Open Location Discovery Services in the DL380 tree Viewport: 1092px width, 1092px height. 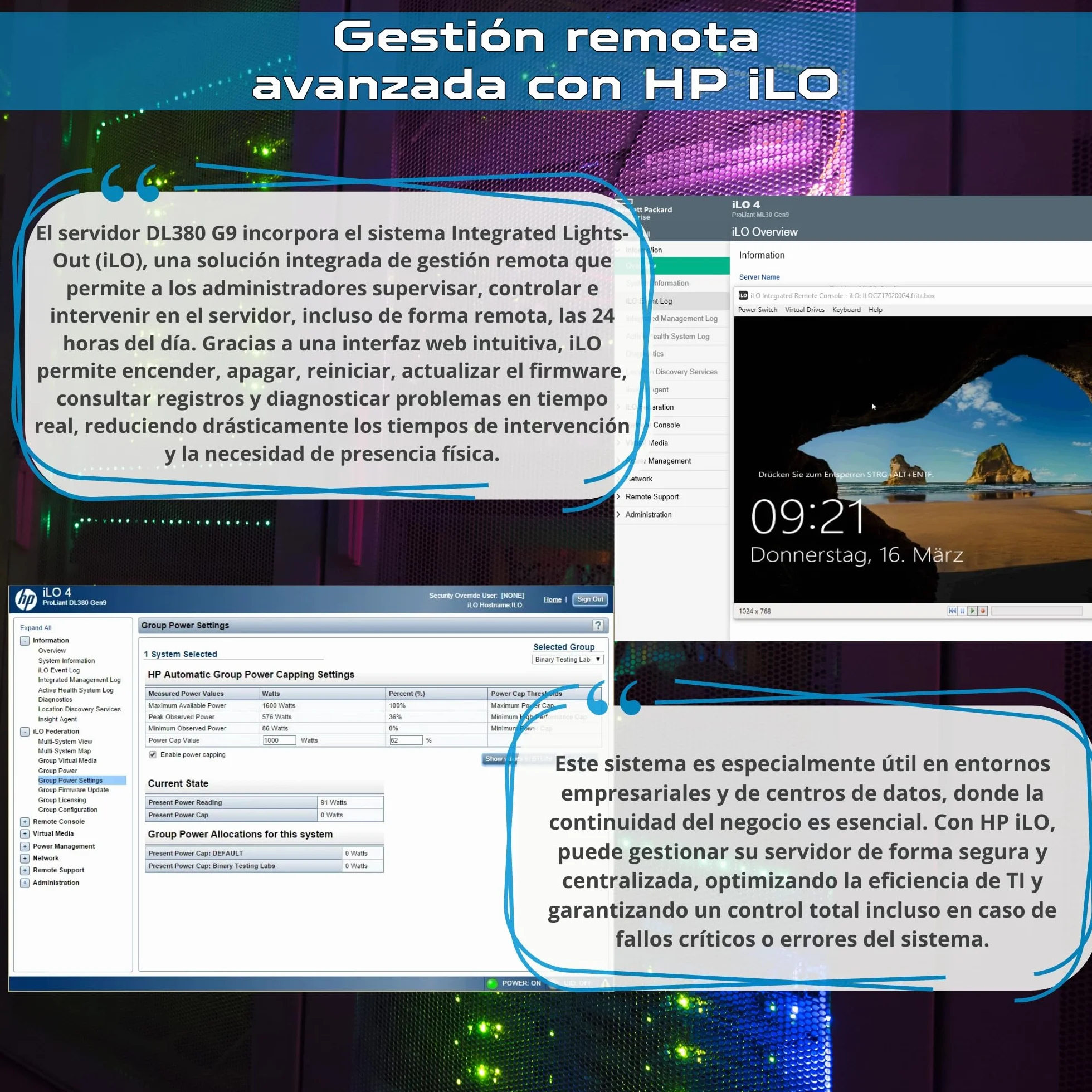point(79,709)
